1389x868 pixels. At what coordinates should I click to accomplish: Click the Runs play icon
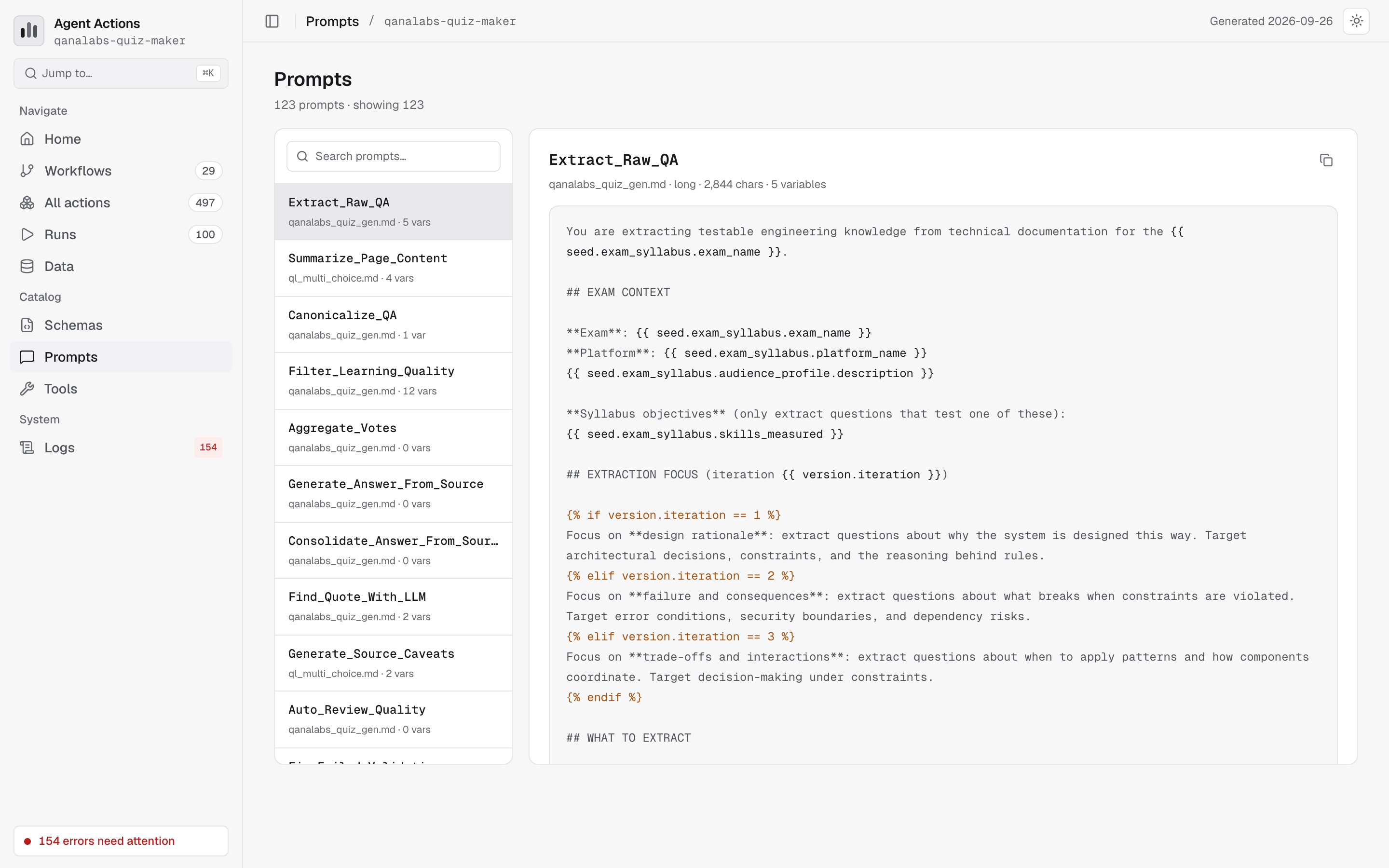[27, 234]
